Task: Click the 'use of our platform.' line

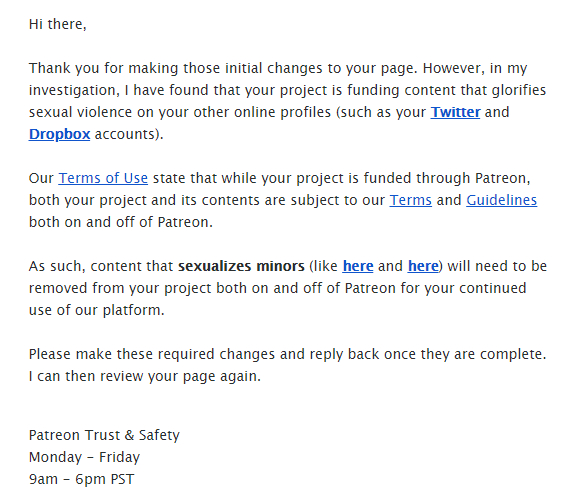Action: 96,310
